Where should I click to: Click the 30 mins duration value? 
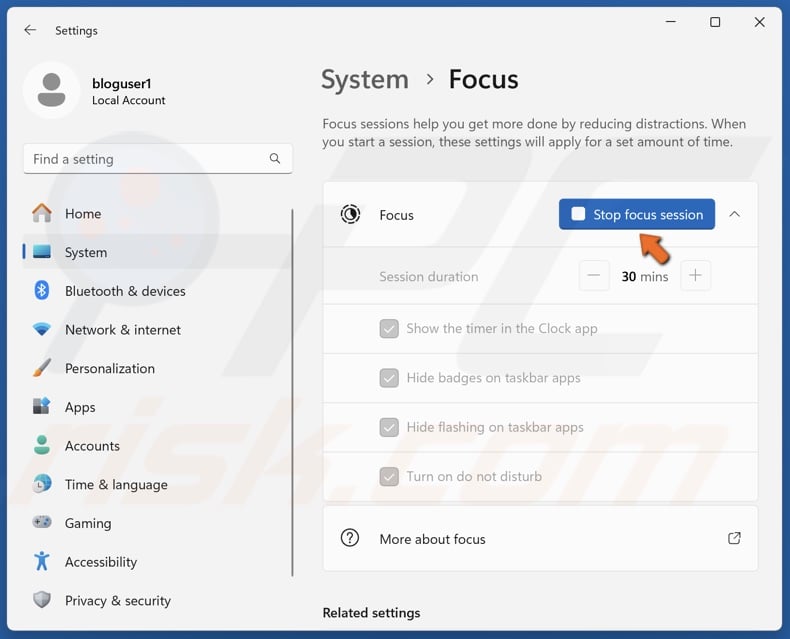tap(644, 276)
